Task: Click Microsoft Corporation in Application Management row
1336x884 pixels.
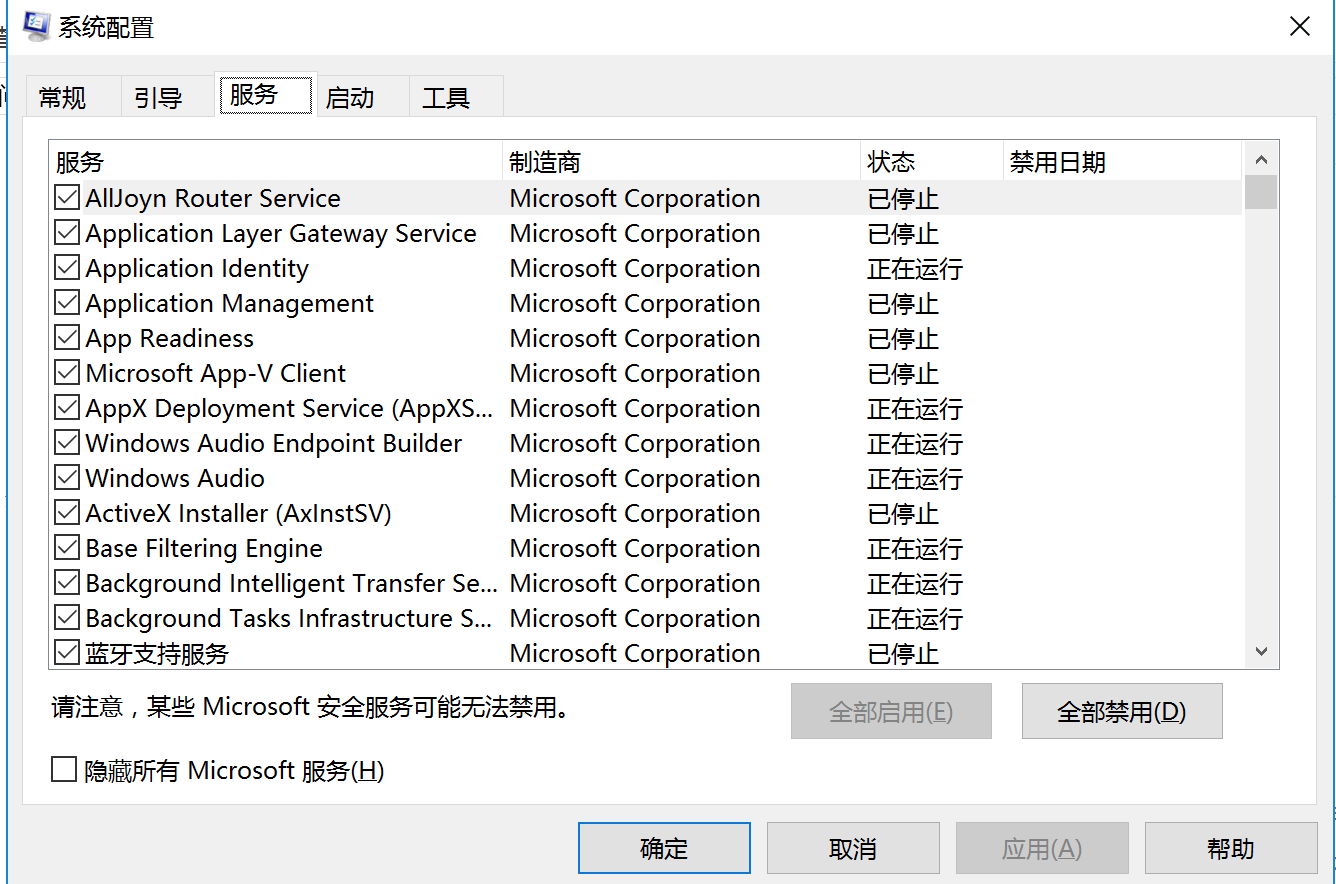Action: point(635,303)
